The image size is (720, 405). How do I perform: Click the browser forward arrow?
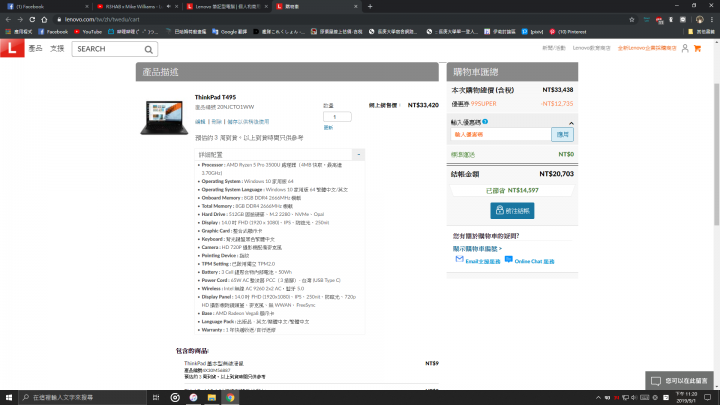coord(20,19)
